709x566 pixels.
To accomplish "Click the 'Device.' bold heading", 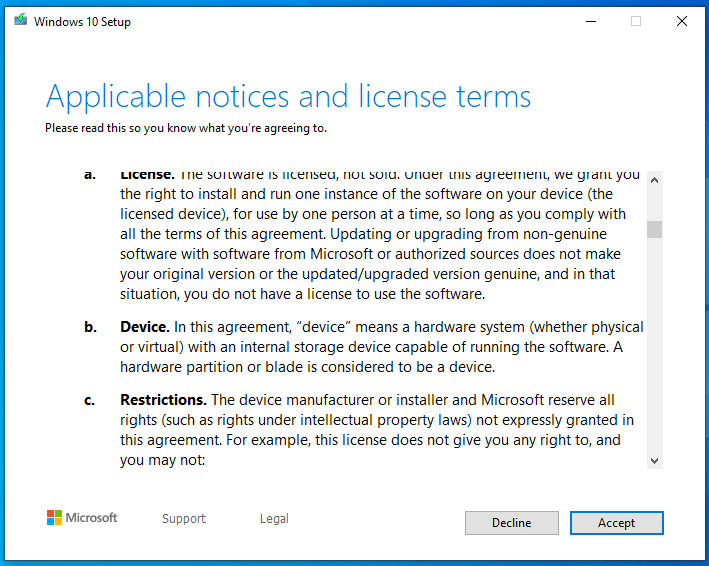I will point(145,327).
